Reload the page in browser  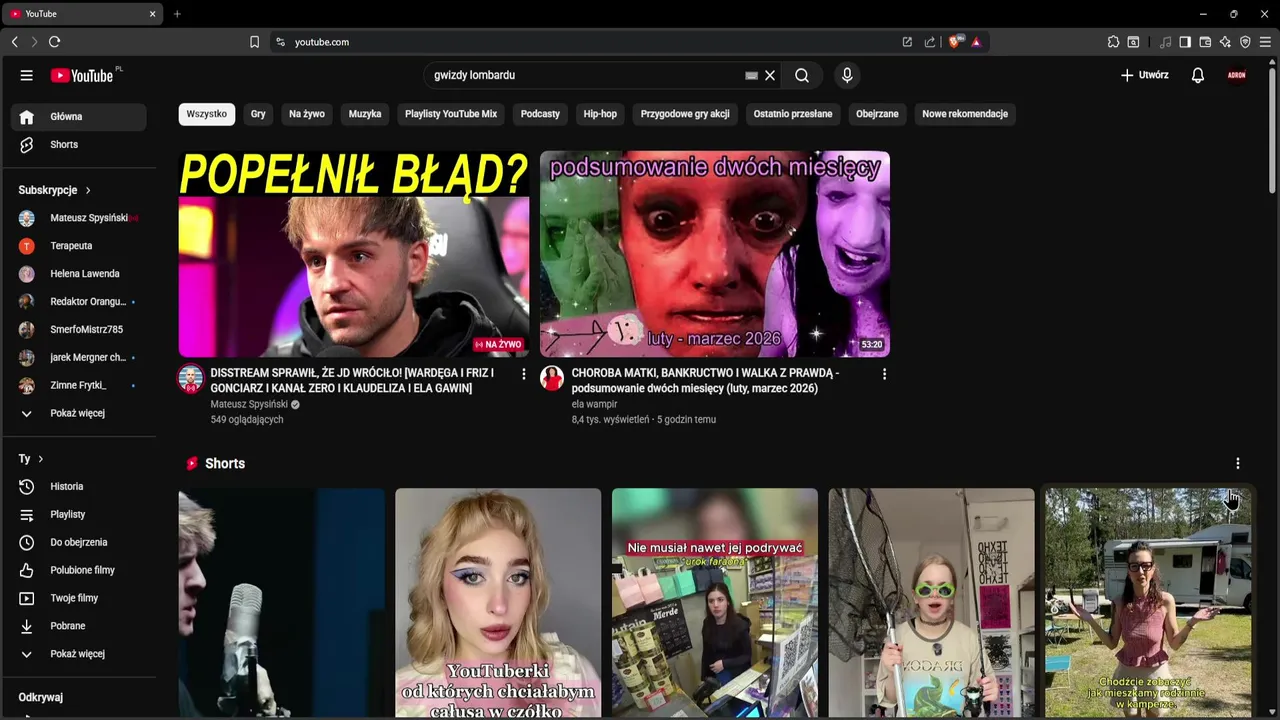click(55, 42)
